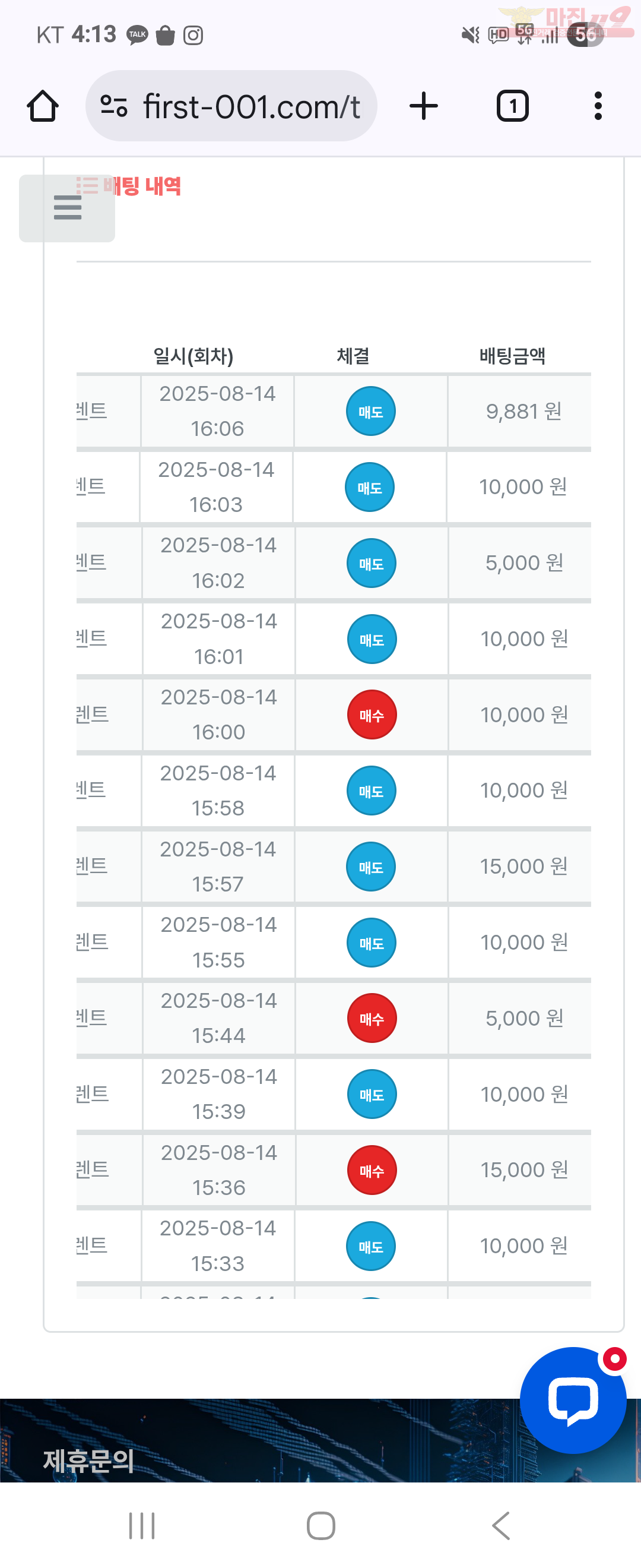Select the 일시(회차) column header

[193, 356]
